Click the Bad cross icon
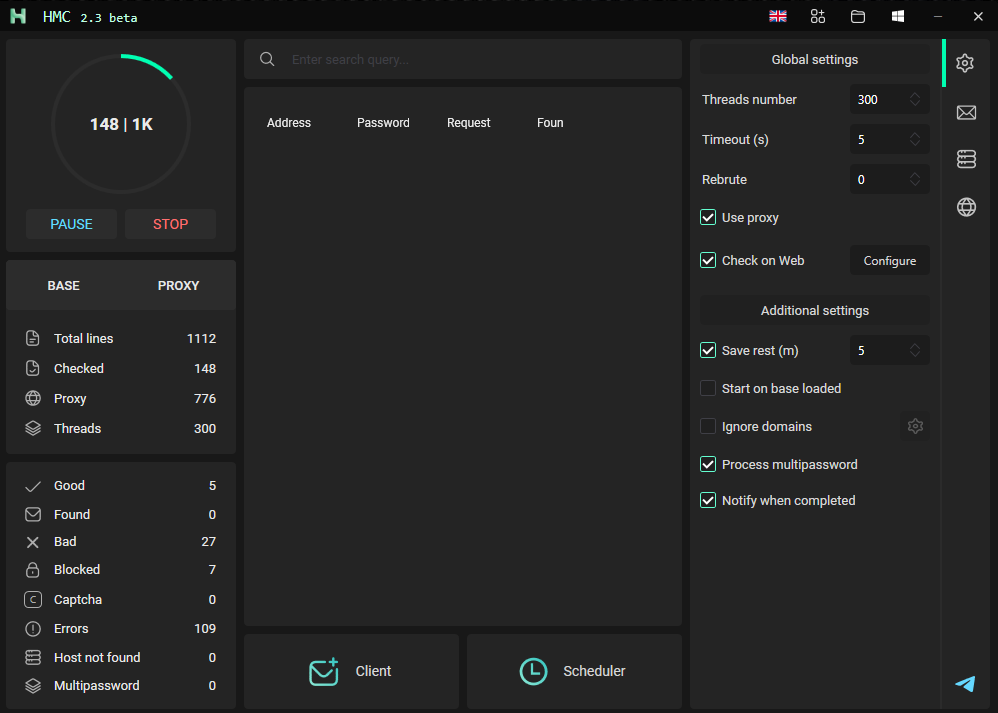 point(32,542)
